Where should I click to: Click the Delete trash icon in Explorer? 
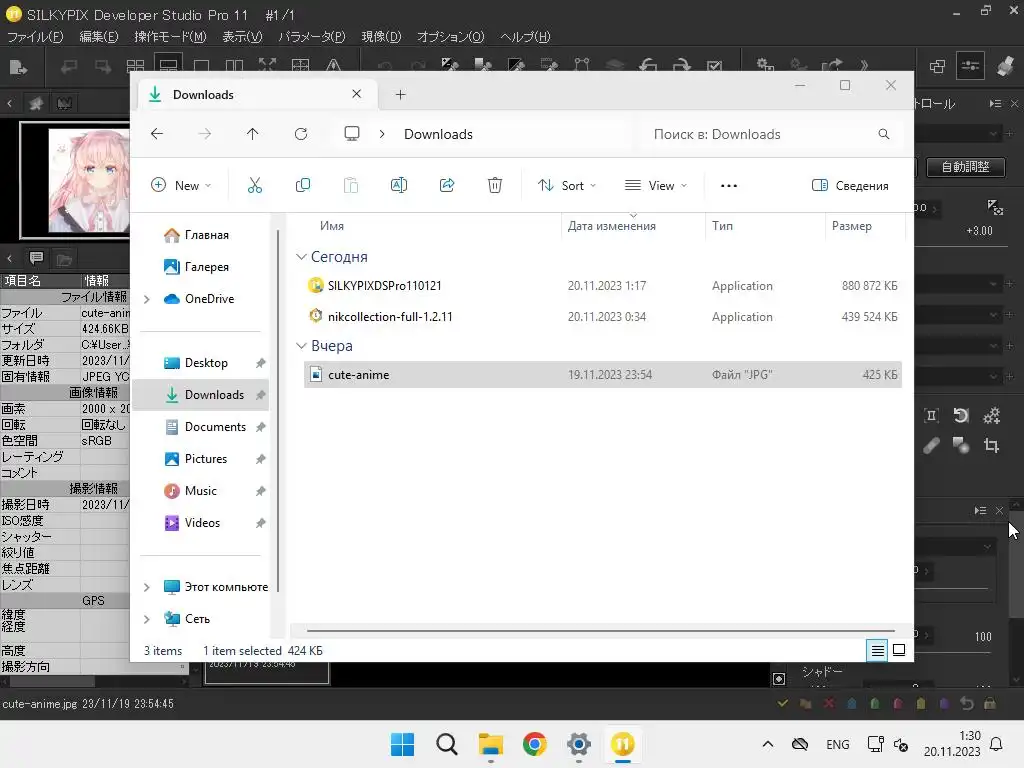(495, 185)
